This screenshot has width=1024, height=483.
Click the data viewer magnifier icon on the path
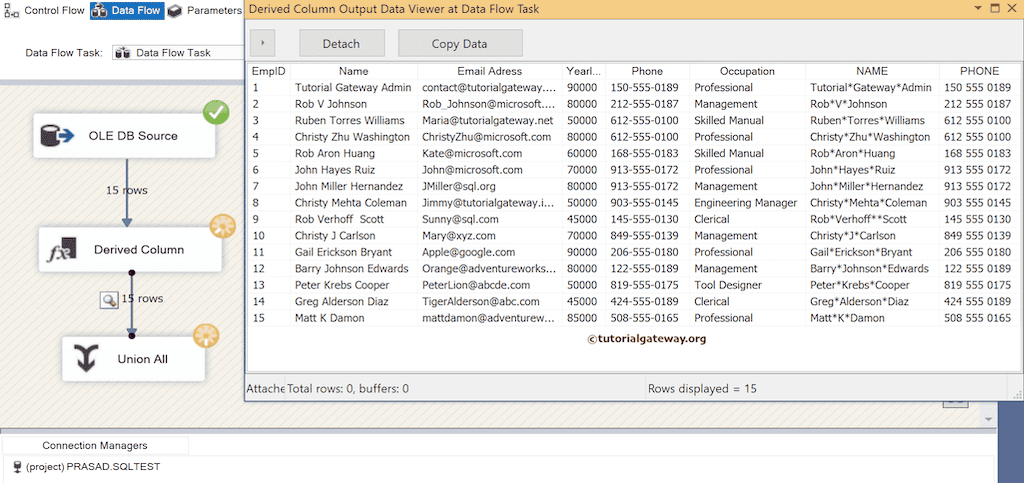[x=108, y=300]
